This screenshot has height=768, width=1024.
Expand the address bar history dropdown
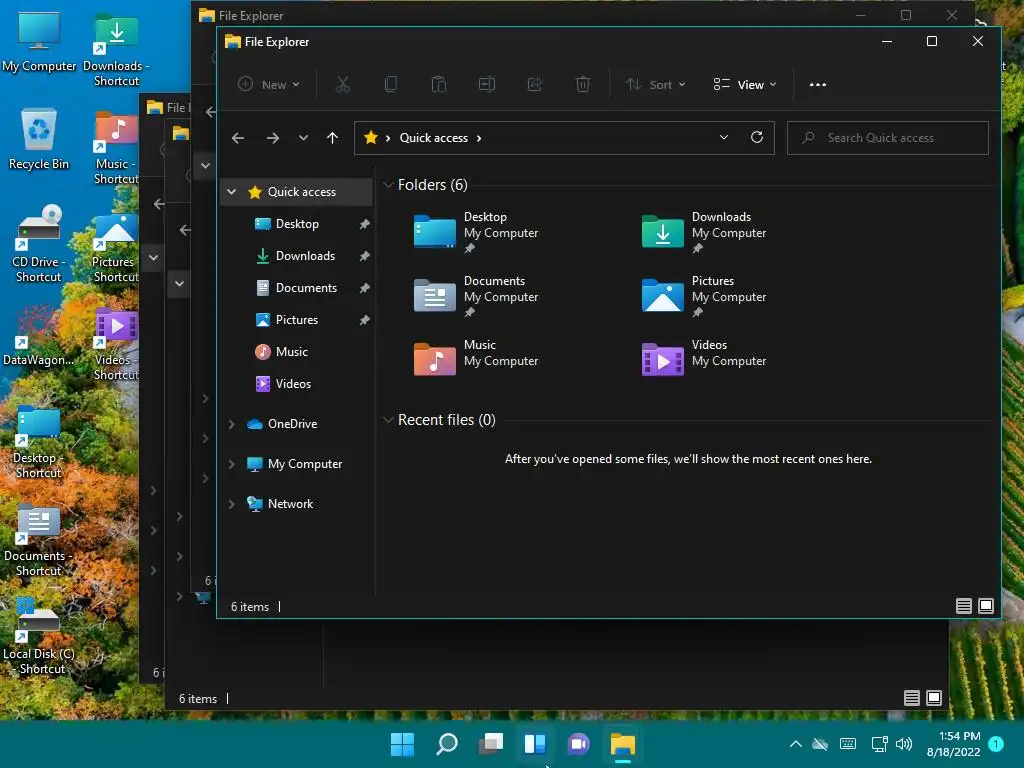point(724,137)
